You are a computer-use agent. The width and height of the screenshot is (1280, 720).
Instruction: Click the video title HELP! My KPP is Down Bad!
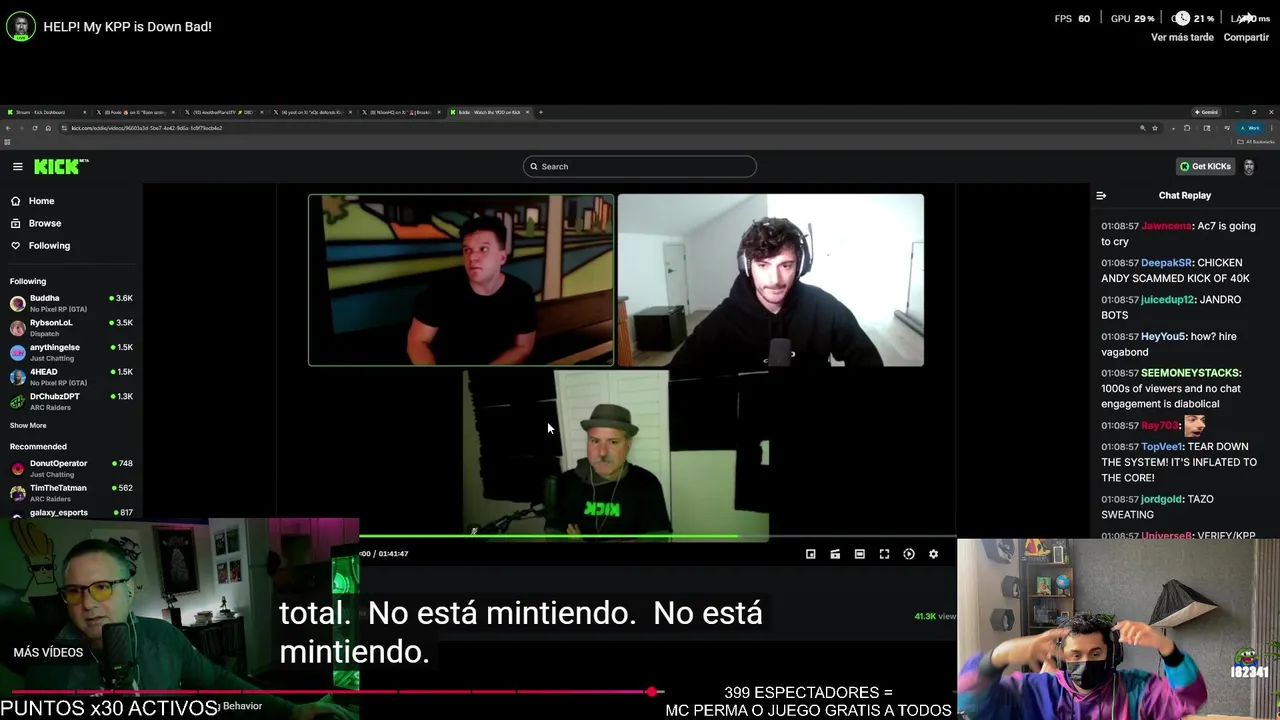pyautogui.click(x=127, y=27)
